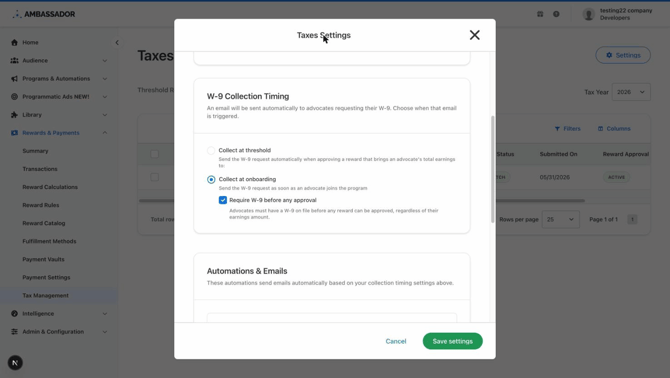Click the Intelligence icon in sidebar

pos(15,314)
